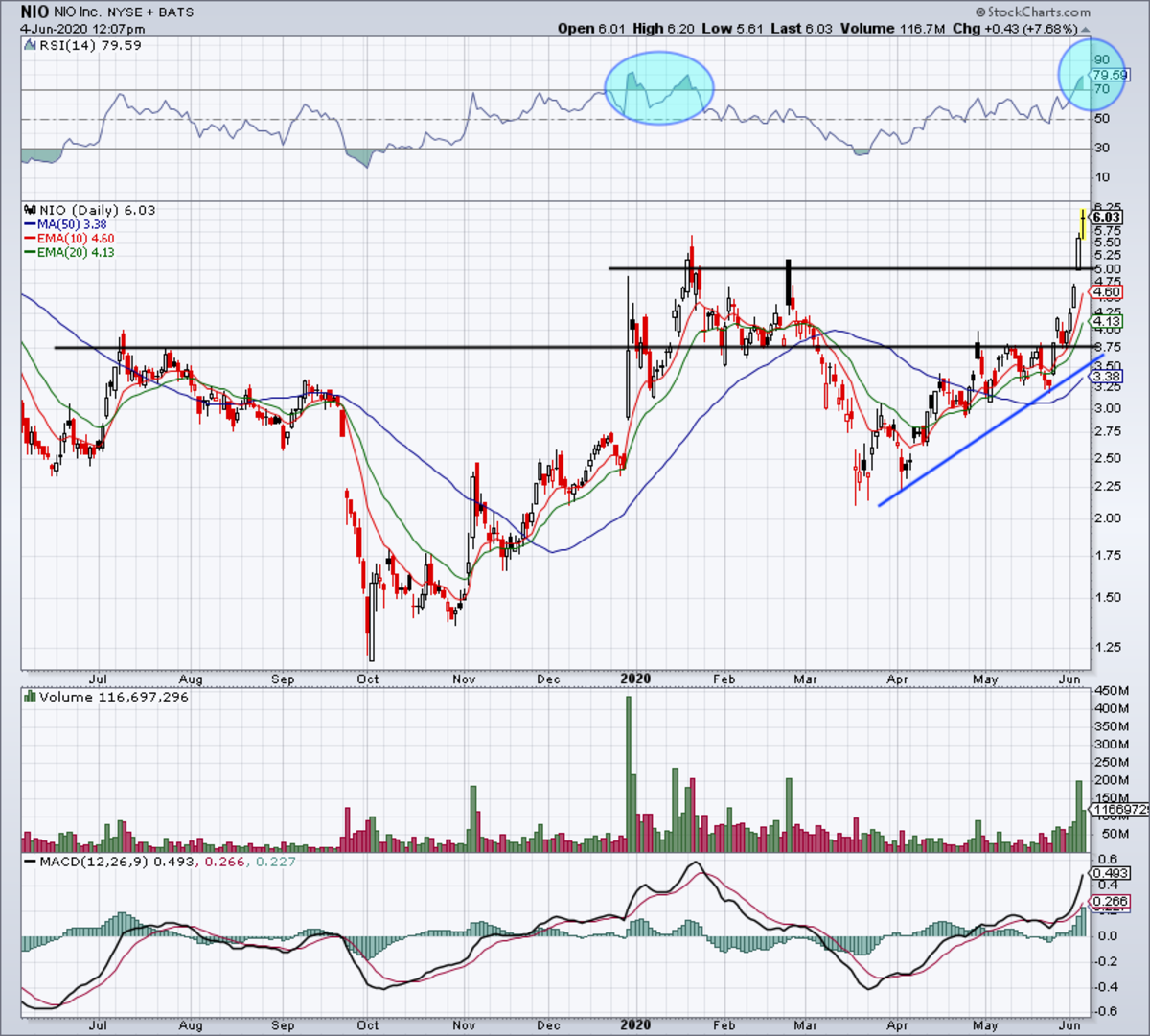Click the boxed 3.38 tag on price axis

[x=1107, y=377]
